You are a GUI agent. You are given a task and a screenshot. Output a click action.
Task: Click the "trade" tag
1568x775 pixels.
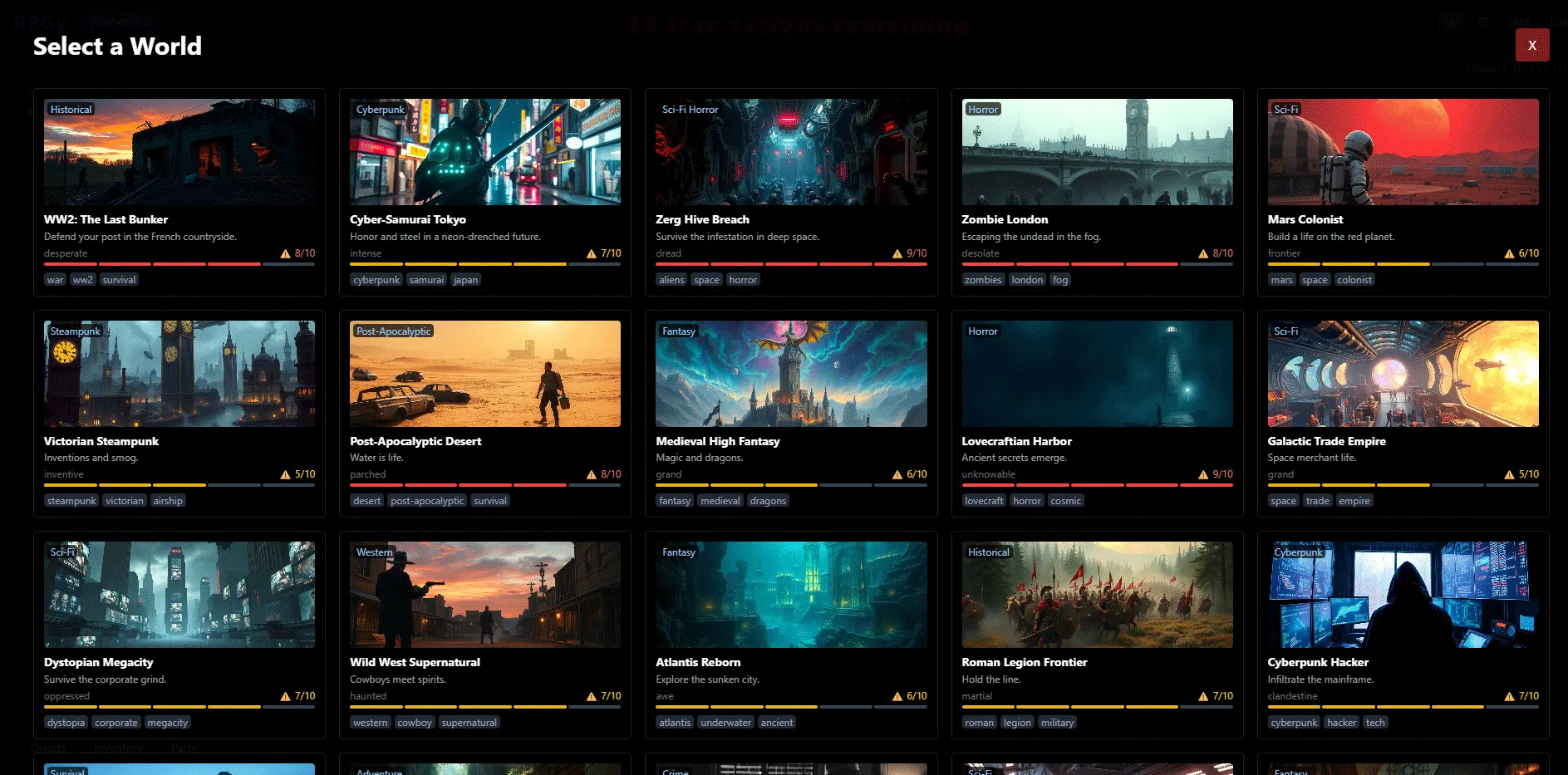1317,501
